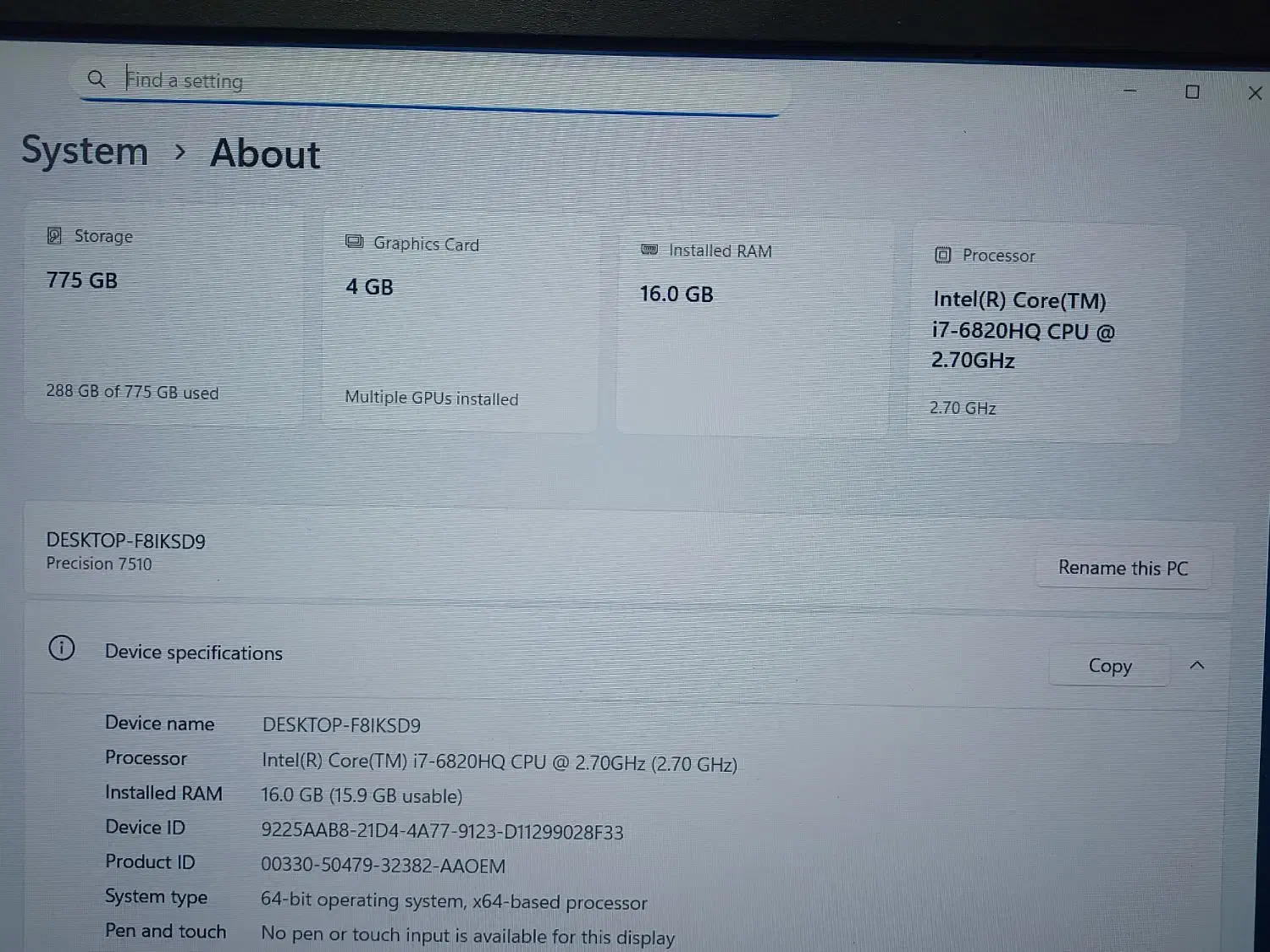Copy the device specifications
Viewport: 1270px width, 952px height.
[x=1109, y=666]
